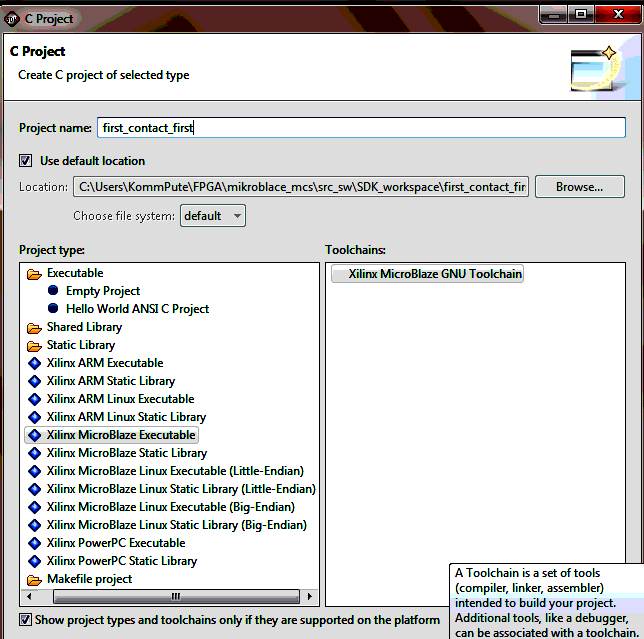Viewport: 644px width, 639px height.
Task: Select Xilinx MicroBlaze Linux Static Library (Big-Endian)
Action: click(x=177, y=525)
